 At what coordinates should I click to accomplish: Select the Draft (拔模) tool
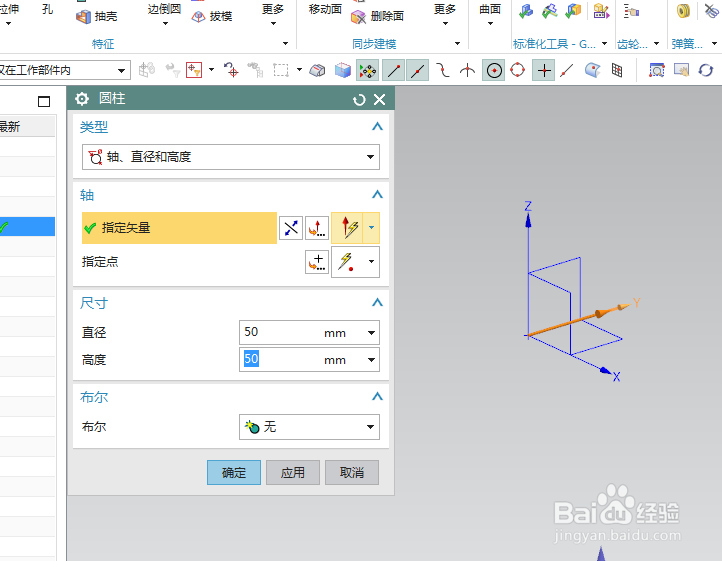212,17
